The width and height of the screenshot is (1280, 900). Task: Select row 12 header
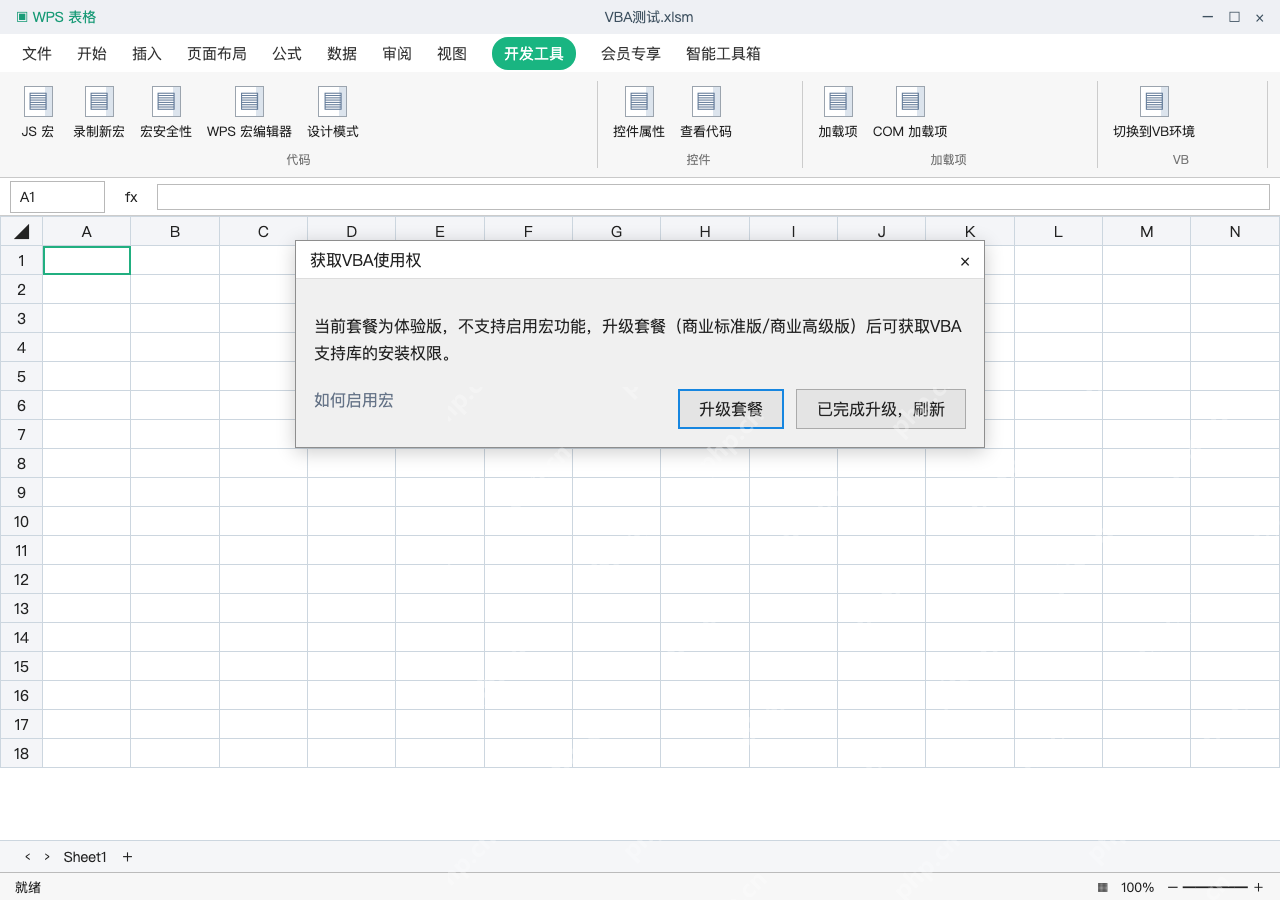coord(21,579)
